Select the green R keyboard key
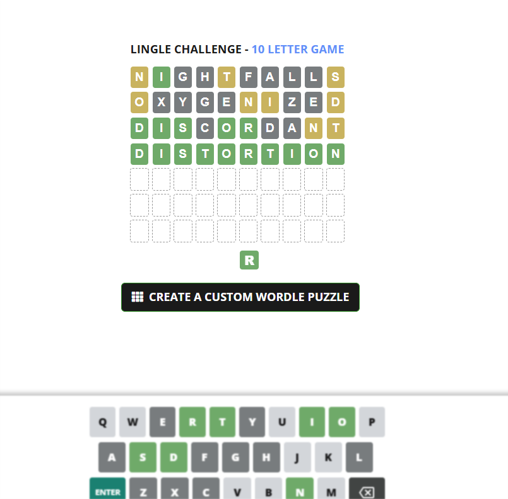This screenshot has height=499, width=508. click(x=192, y=422)
